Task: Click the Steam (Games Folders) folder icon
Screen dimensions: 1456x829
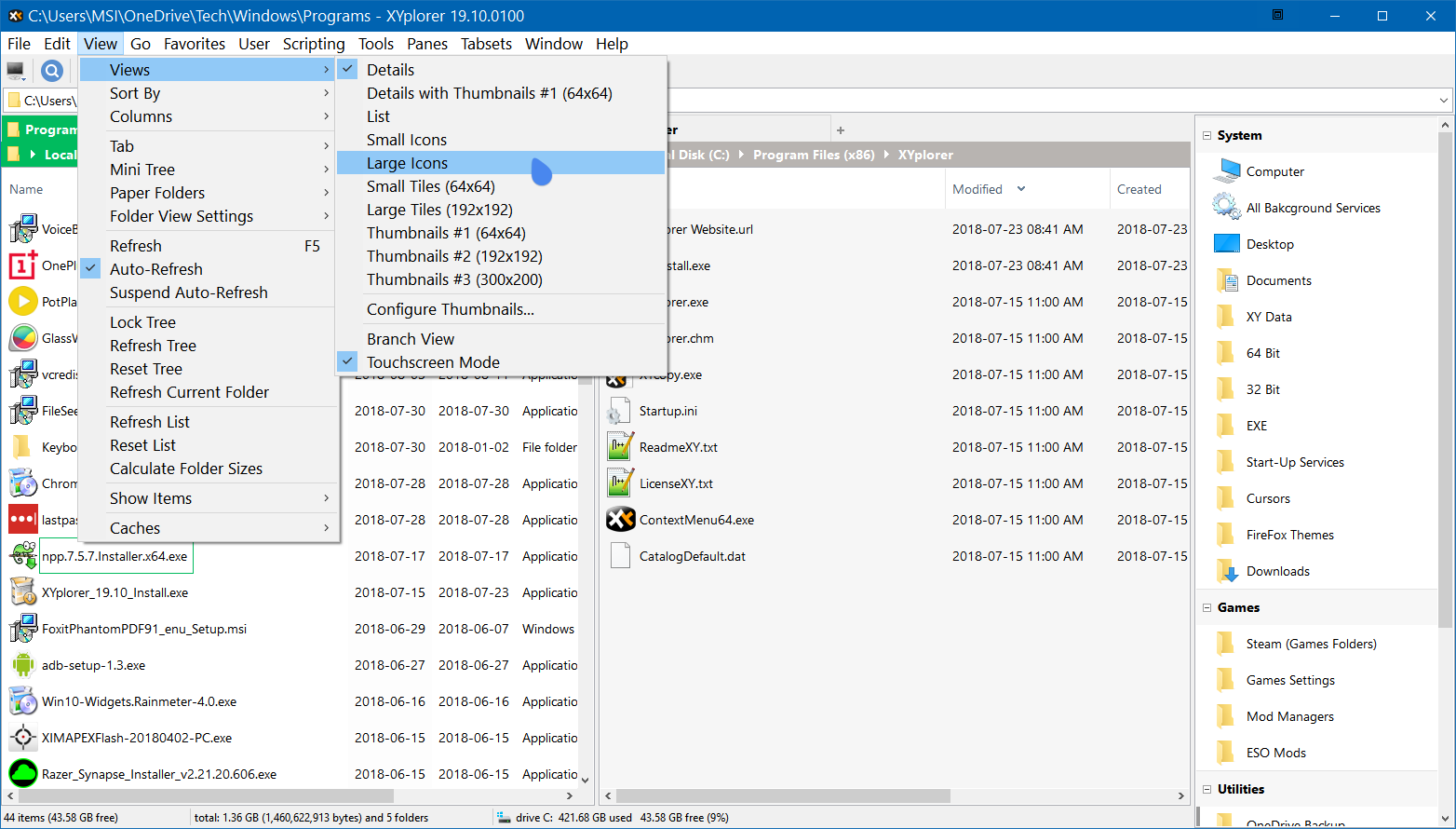Action: (1227, 644)
